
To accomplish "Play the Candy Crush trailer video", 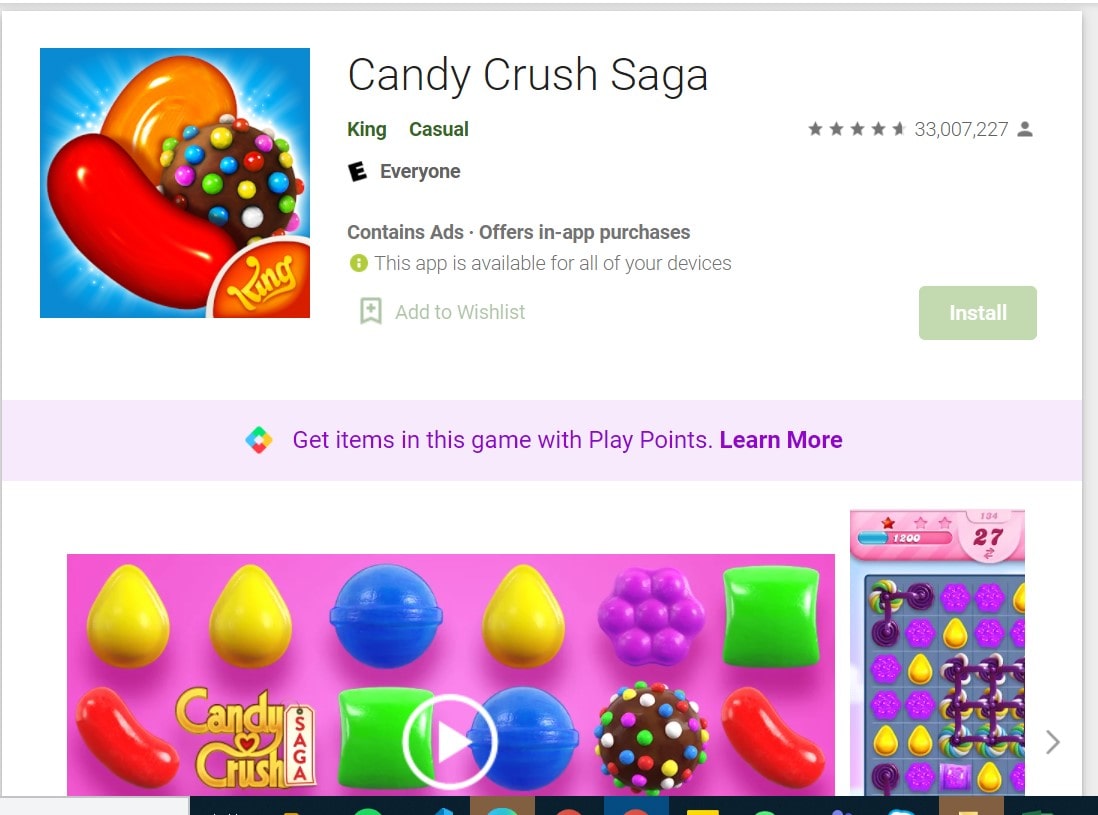I will pyautogui.click(x=450, y=741).
